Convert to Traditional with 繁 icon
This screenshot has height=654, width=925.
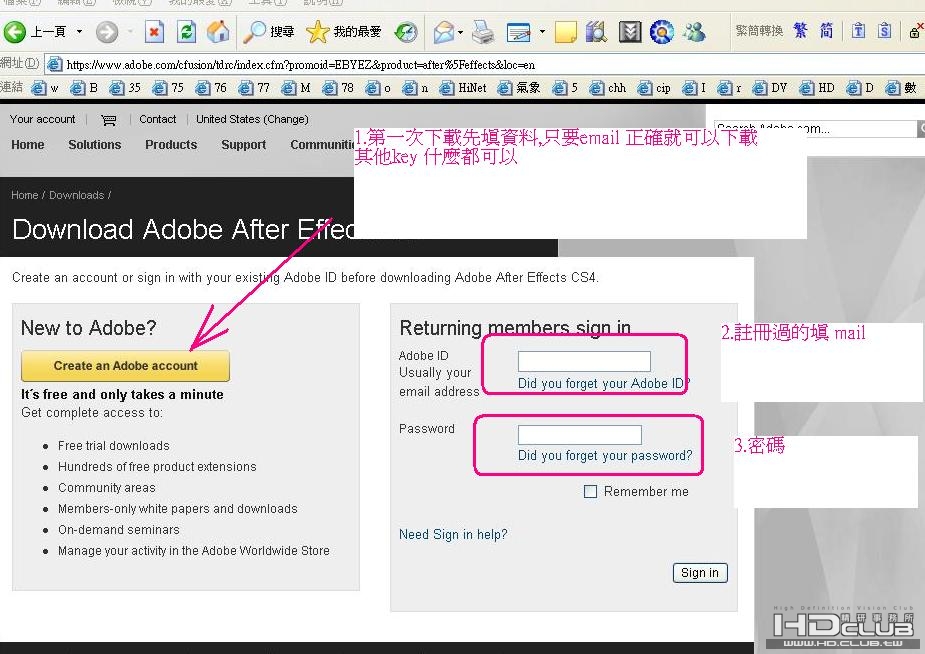click(x=800, y=31)
